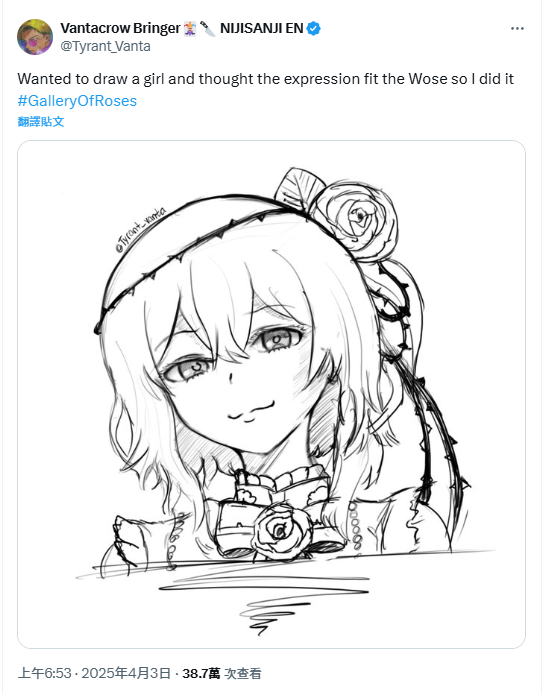The width and height of the screenshot is (552, 694).
Task: Click the 翻譯貼文 translate post link
Action: coord(41,122)
